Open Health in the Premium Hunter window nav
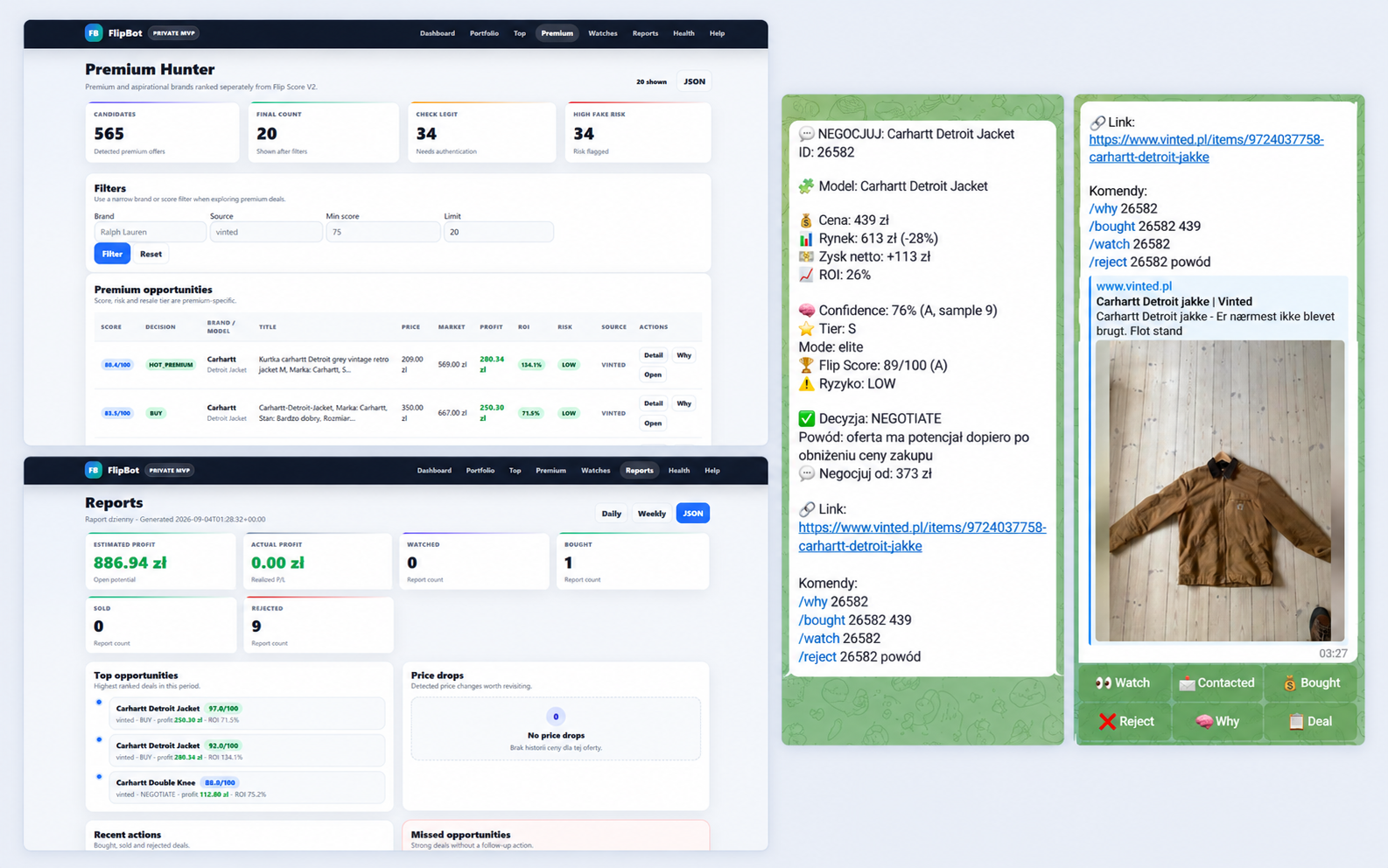 pos(683,33)
